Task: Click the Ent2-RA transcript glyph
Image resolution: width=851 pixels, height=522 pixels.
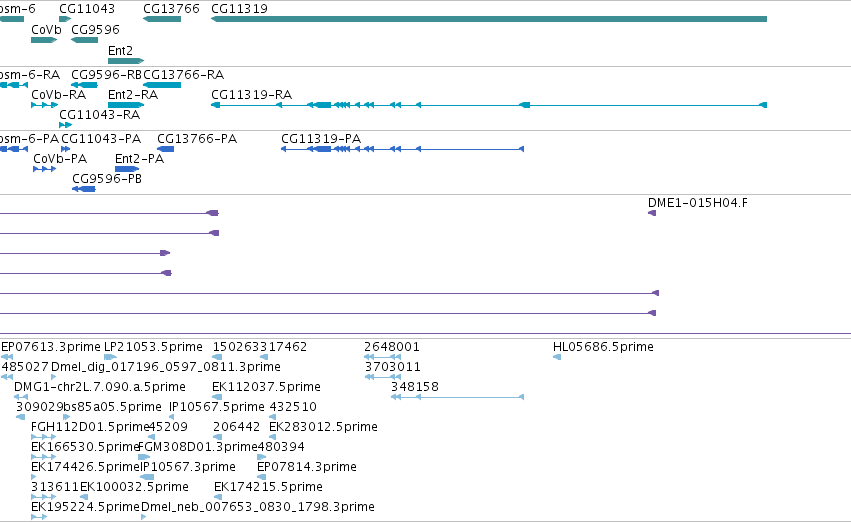Action: 126,105
